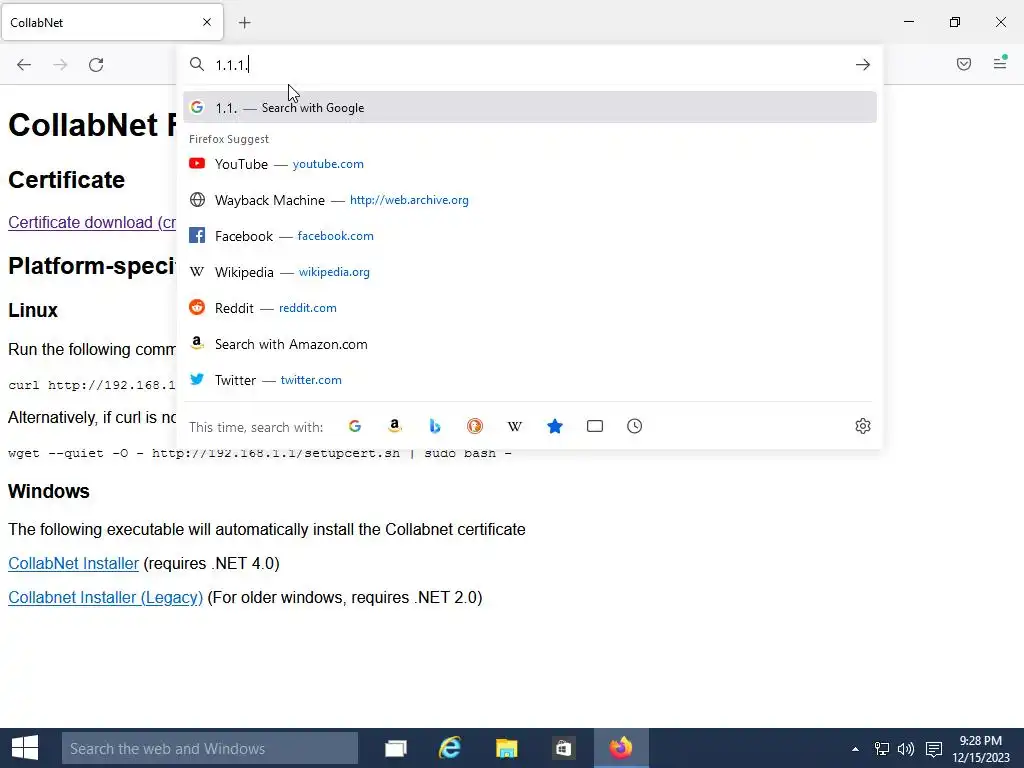
Task: Close the CollabNet tab
Action: [207, 22]
